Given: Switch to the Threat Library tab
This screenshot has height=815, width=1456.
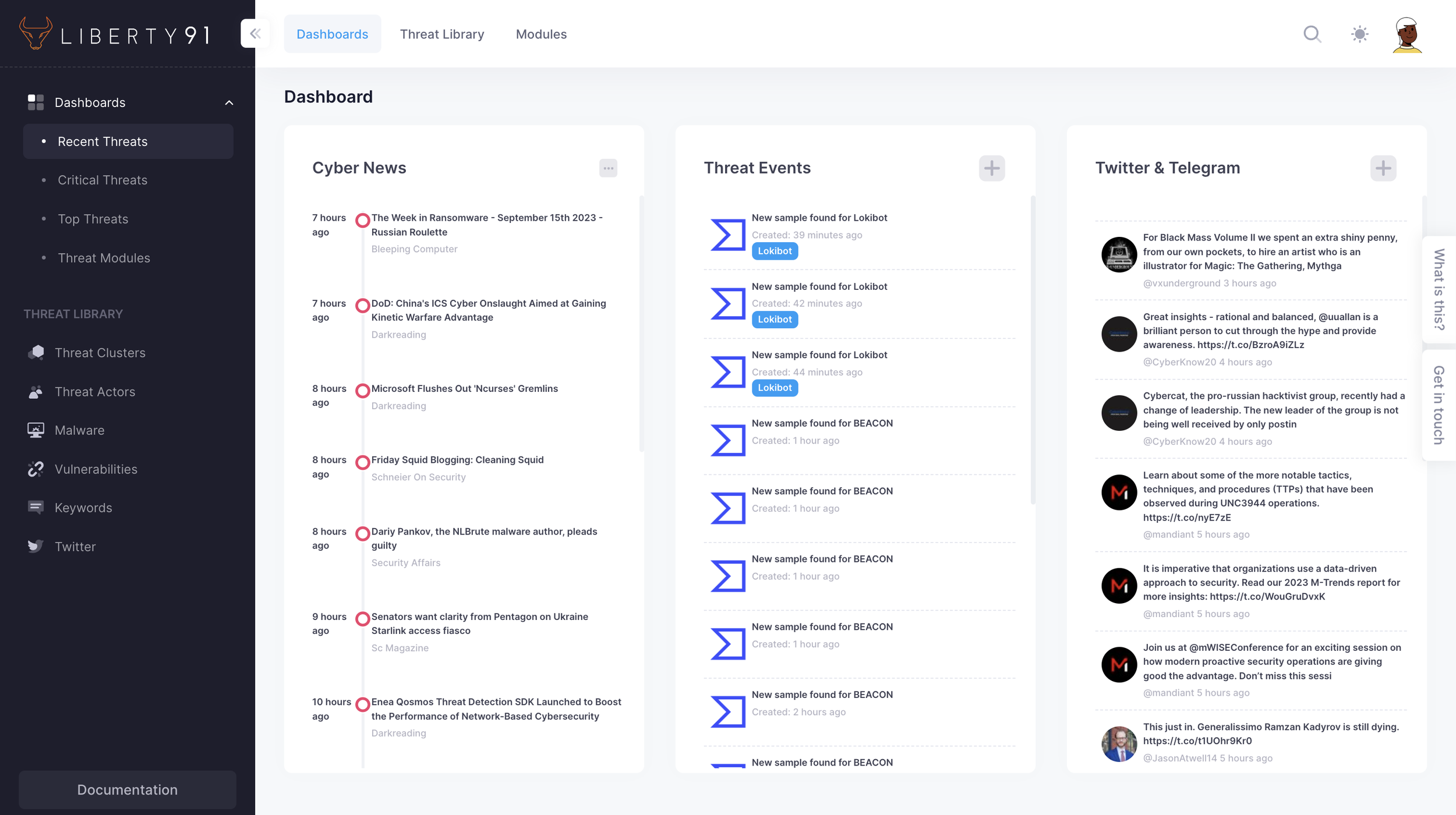Looking at the screenshot, I should coord(441,34).
